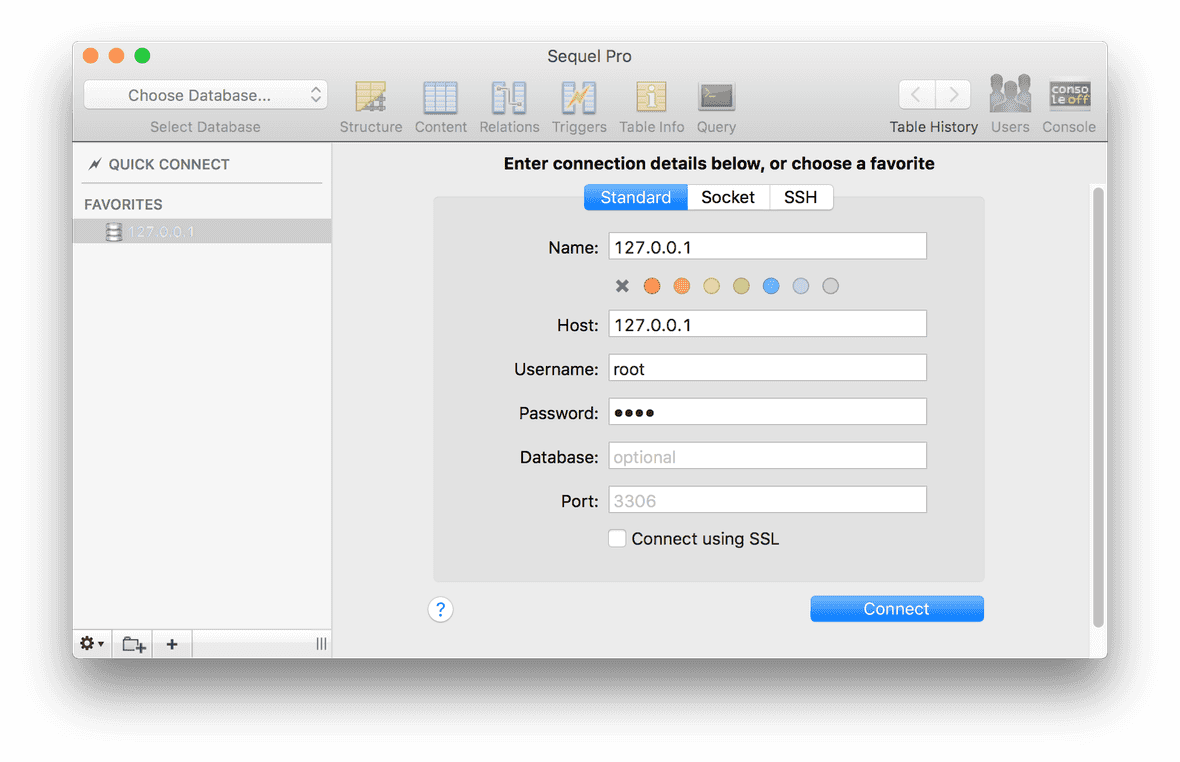Click the Connect button
The height and width of the screenshot is (762, 1180).
click(x=896, y=608)
